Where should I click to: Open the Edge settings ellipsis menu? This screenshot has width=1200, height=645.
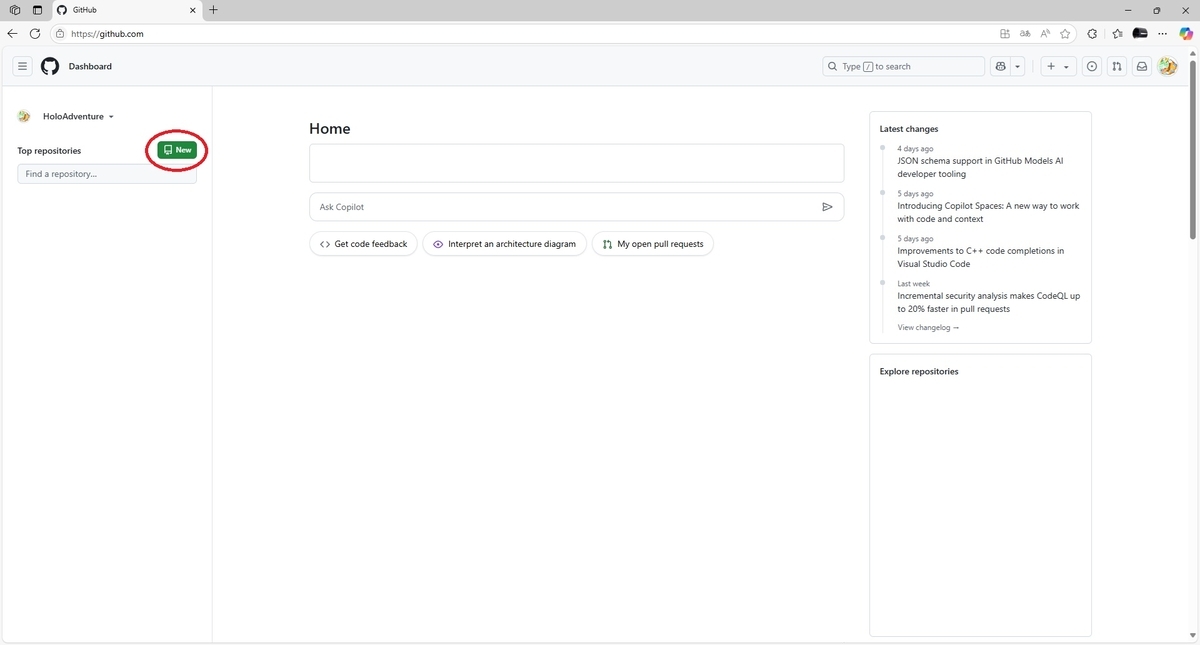point(1162,33)
